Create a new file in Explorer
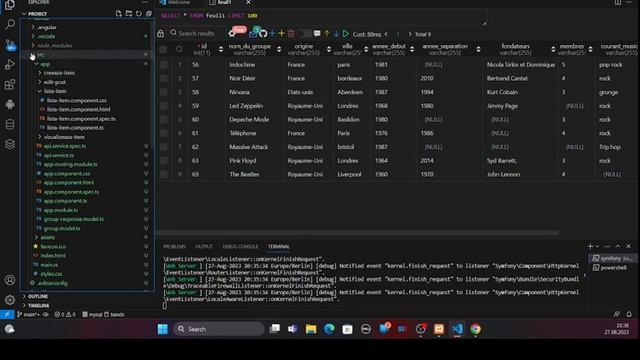 118,13
